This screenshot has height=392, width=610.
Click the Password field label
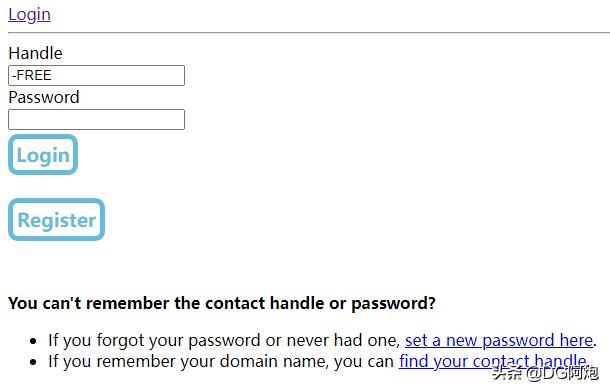(44, 97)
